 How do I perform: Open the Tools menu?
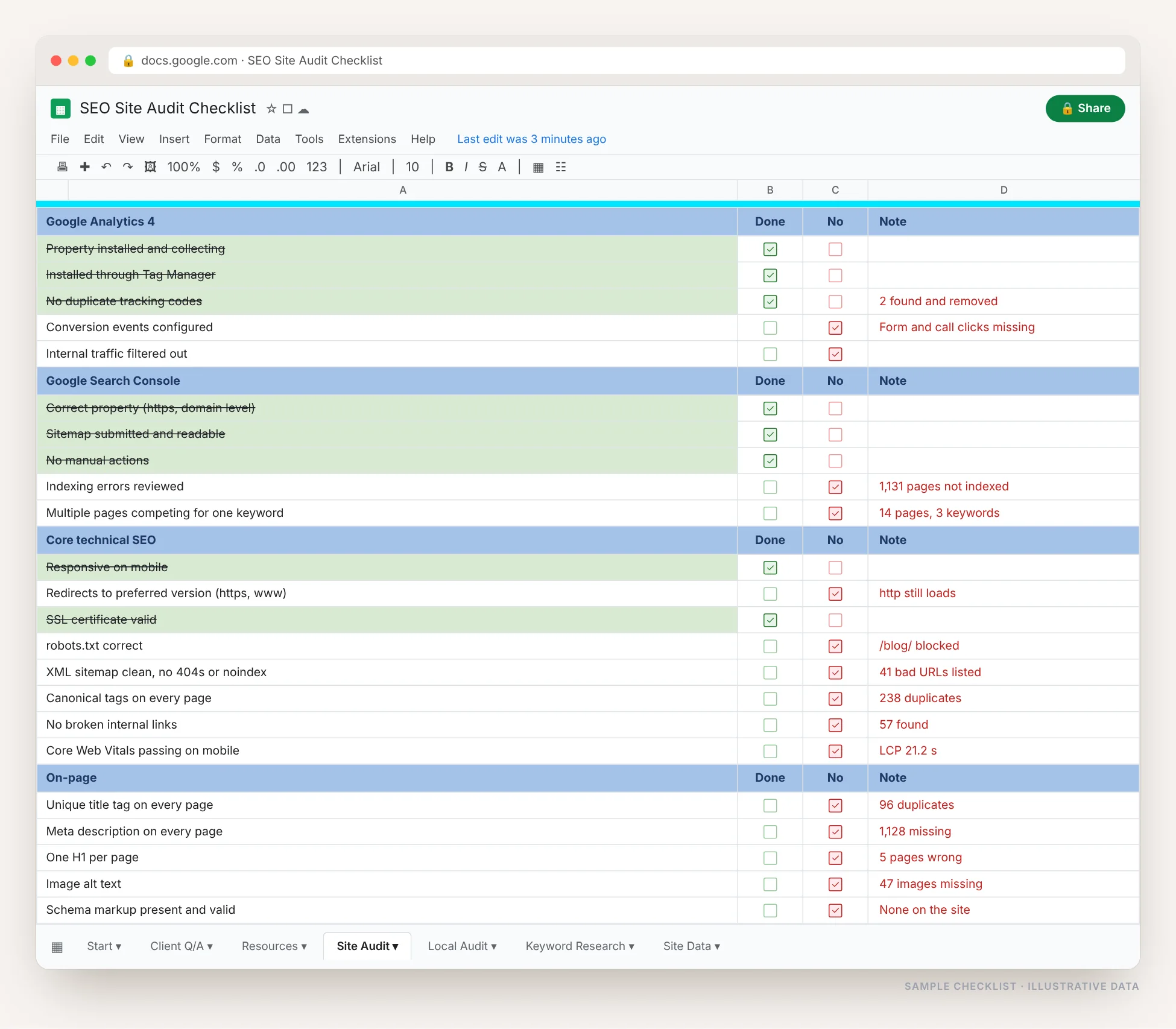[309, 139]
